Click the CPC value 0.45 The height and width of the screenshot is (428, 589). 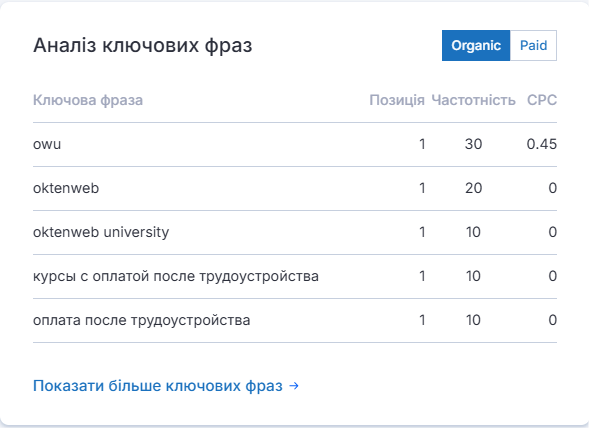[542, 144]
